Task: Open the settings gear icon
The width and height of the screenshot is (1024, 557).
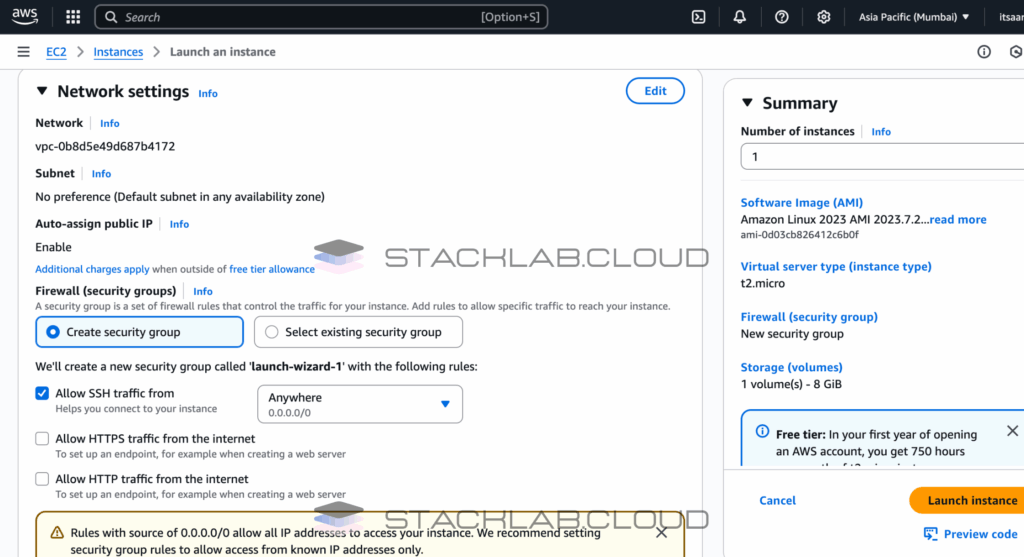Action: click(824, 17)
